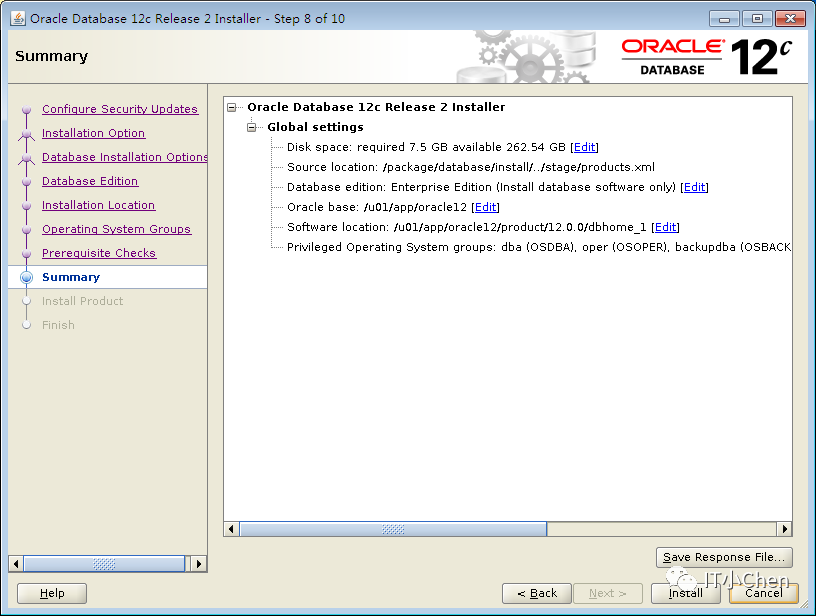Edit the Disk space setting

click(584, 147)
